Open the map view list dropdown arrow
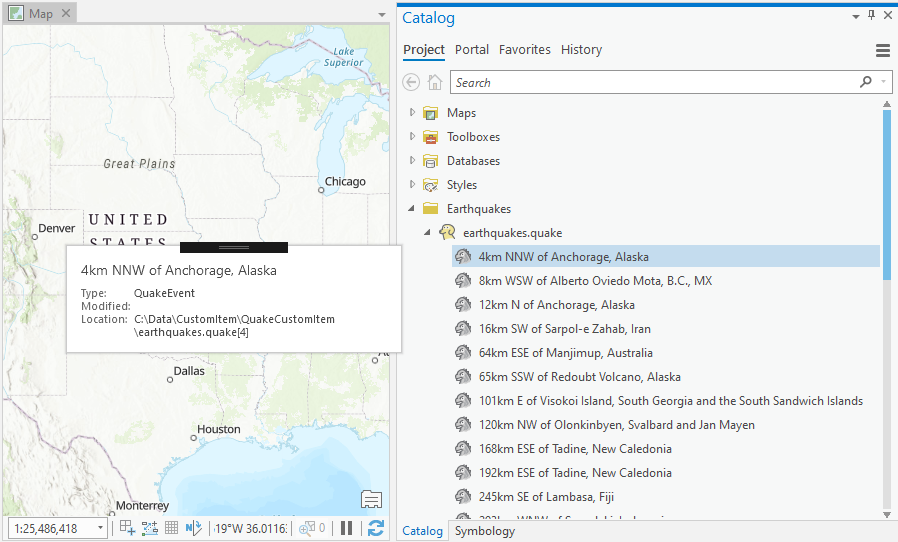898x542 pixels. (382, 15)
